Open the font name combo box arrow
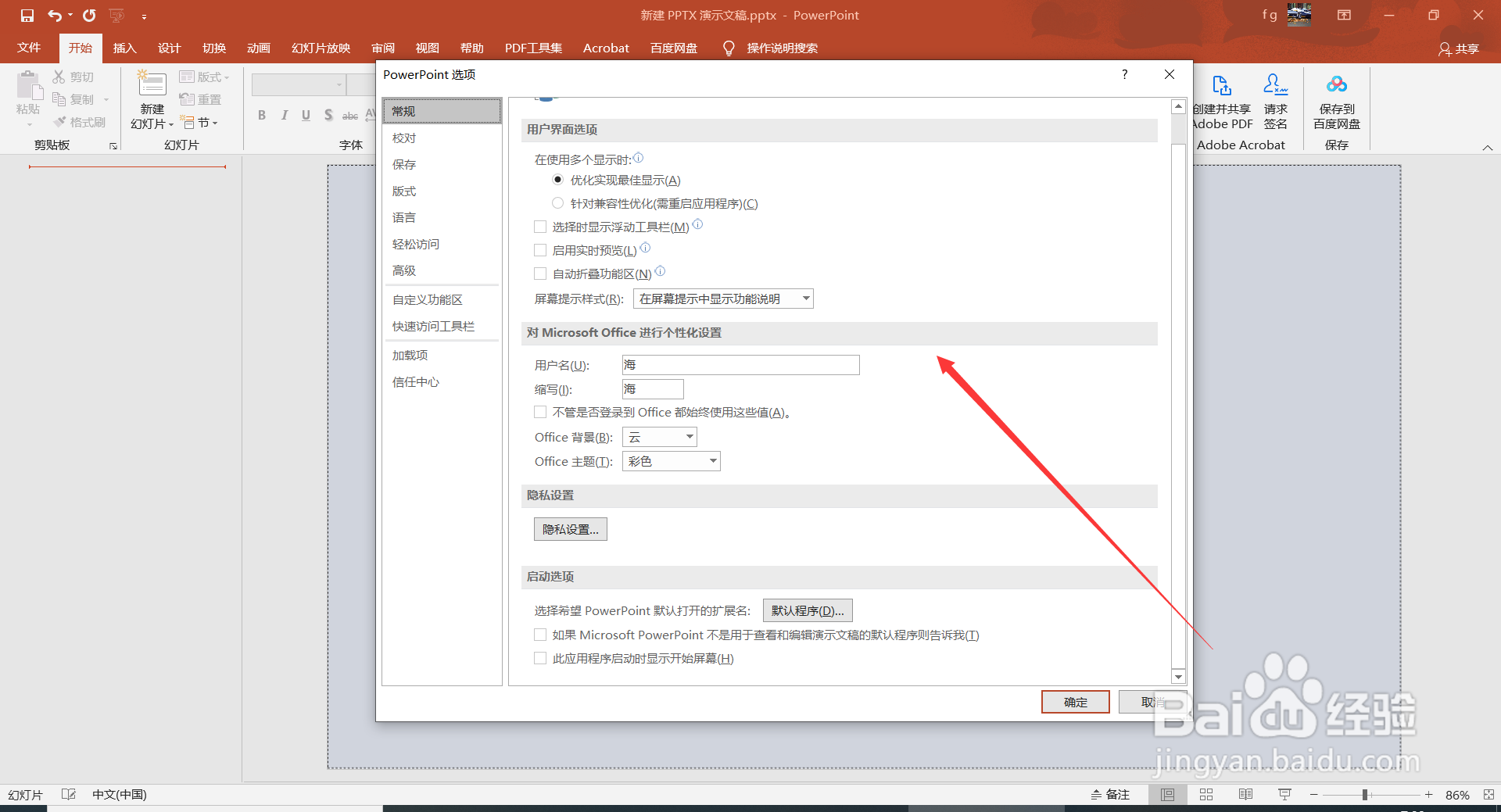 click(x=339, y=84)
